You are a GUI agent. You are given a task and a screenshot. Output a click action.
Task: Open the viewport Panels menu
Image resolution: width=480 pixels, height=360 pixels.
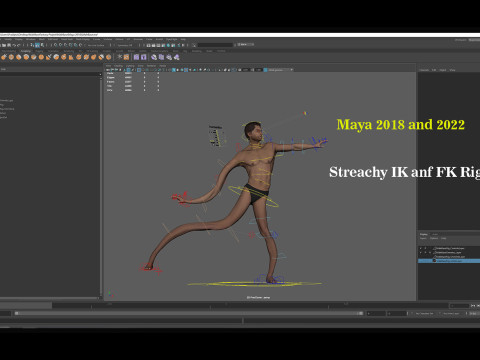pos(162,66)
